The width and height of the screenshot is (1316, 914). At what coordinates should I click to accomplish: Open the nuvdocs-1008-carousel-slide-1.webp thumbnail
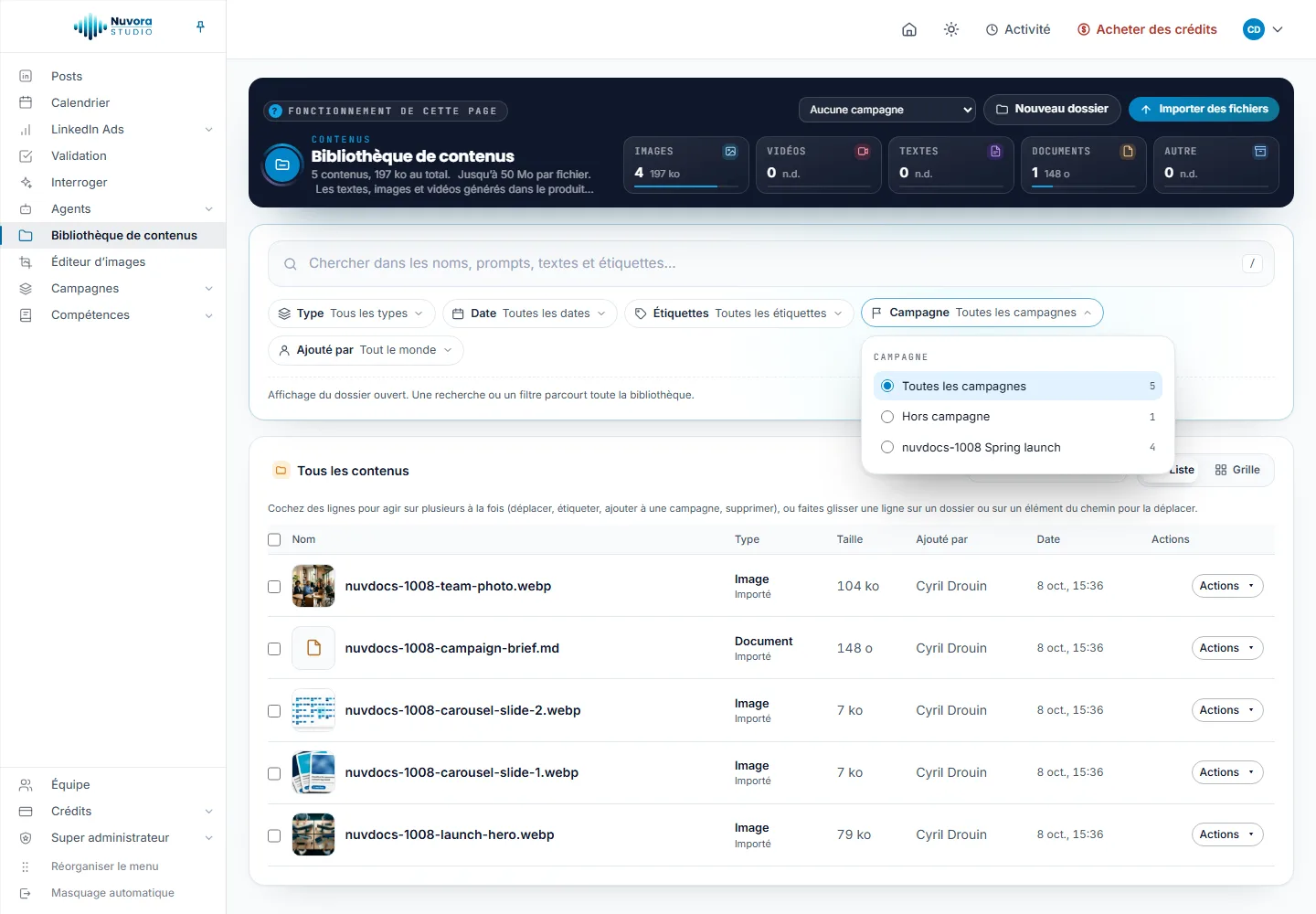tap(313, 772)
